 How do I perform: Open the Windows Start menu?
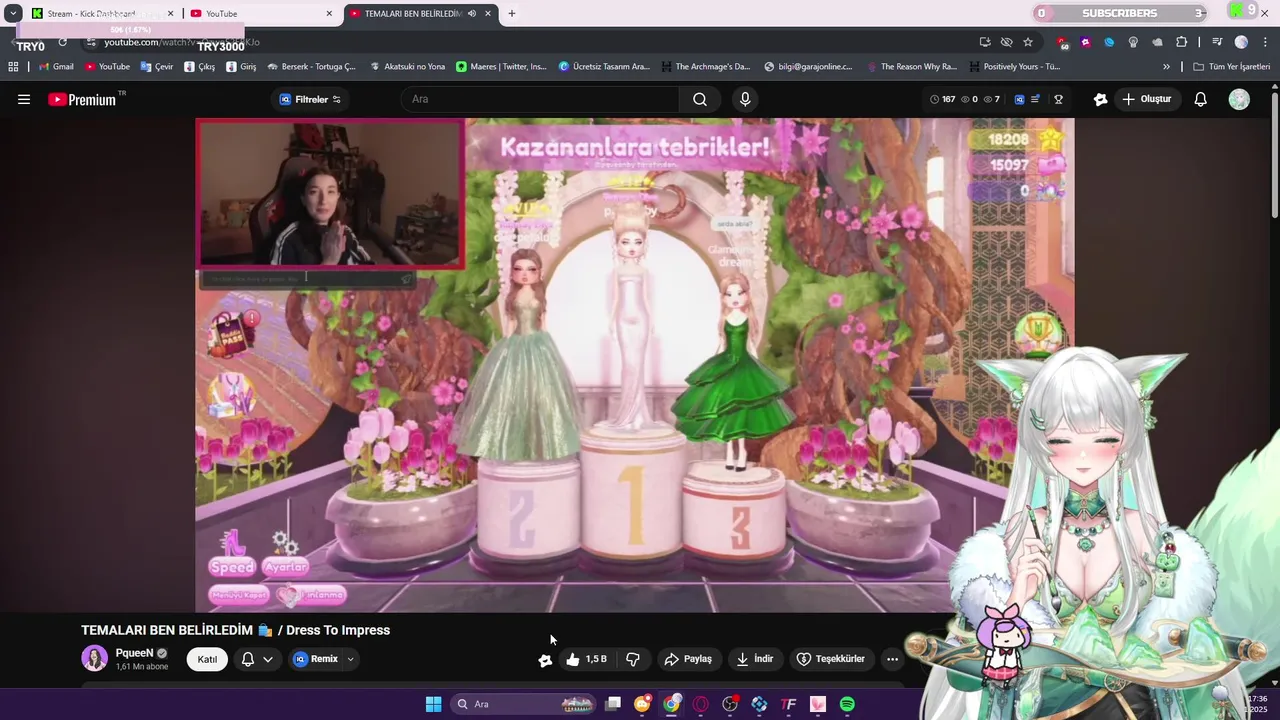tap(433, 704)
